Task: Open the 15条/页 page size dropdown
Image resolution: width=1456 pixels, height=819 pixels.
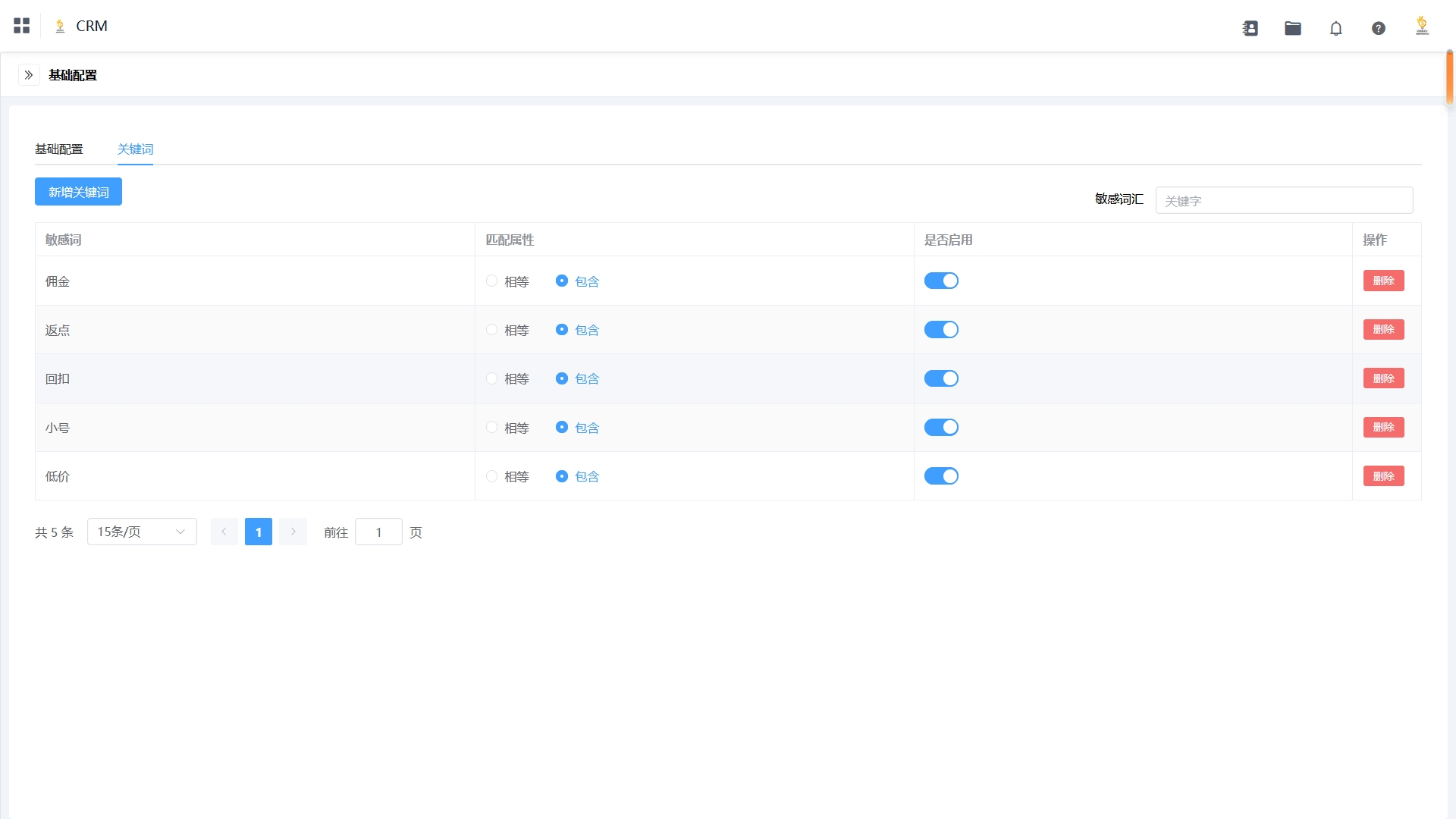Action: [142, 532]
